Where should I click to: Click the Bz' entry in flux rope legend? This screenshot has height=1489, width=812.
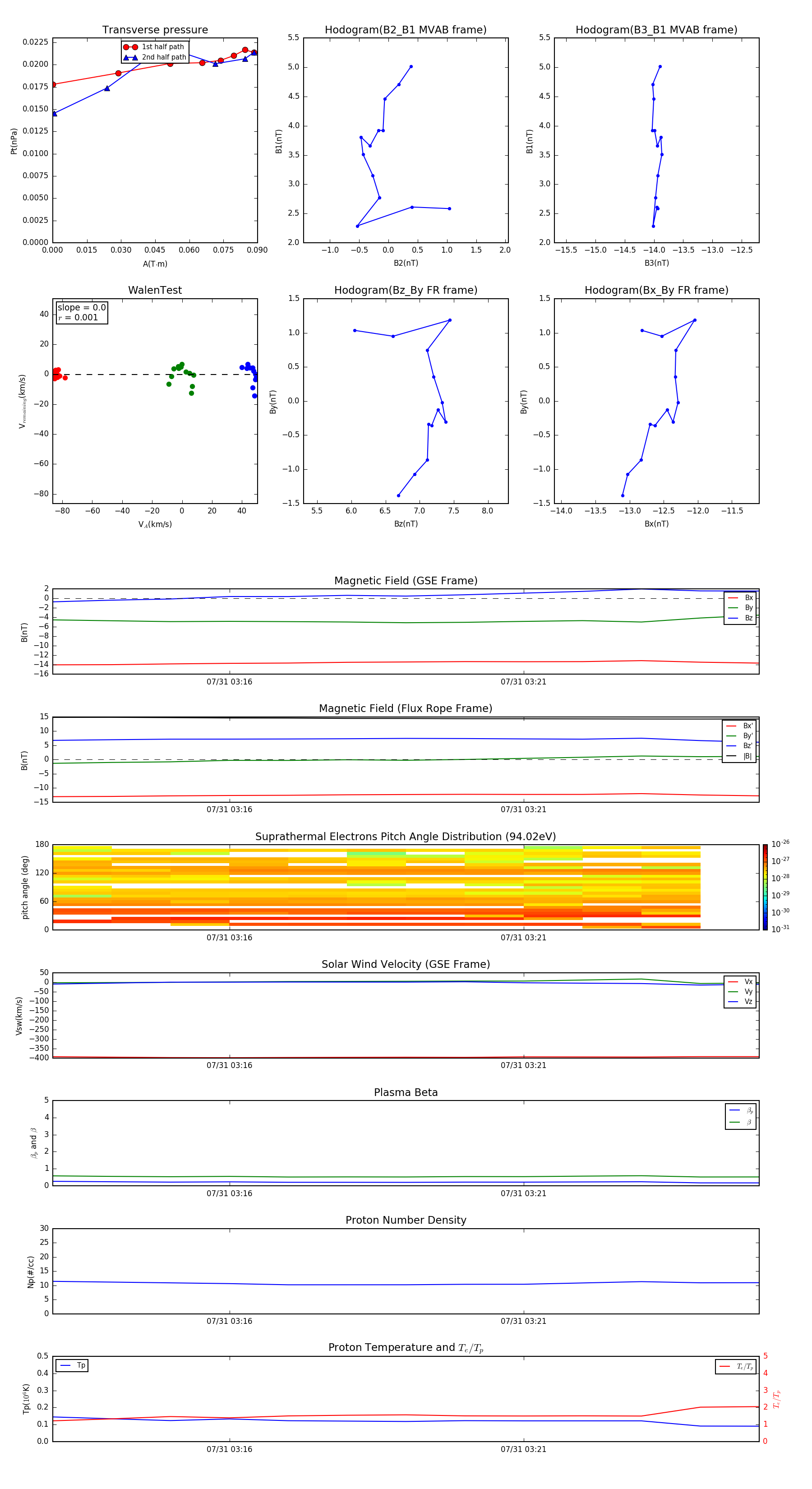(x=739, y=746)
